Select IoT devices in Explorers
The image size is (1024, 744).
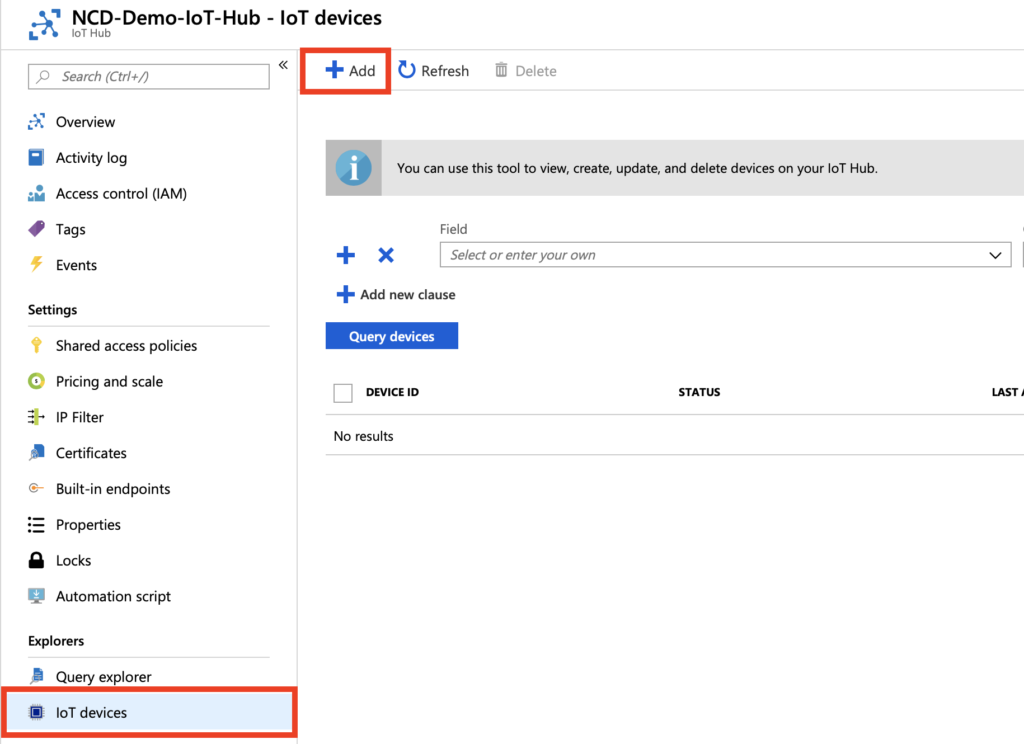coord(149,712)
